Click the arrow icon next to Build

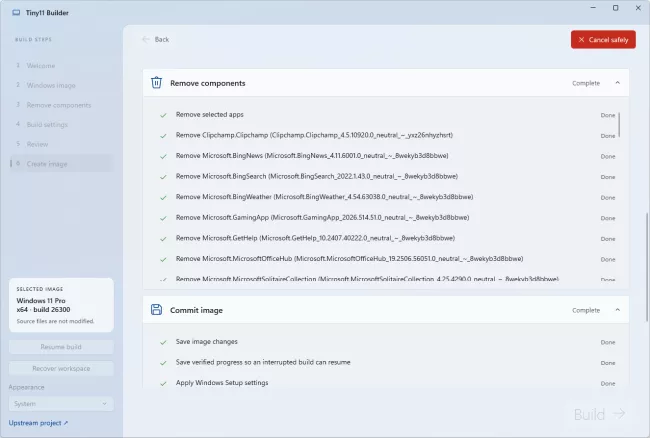point(619,414)
